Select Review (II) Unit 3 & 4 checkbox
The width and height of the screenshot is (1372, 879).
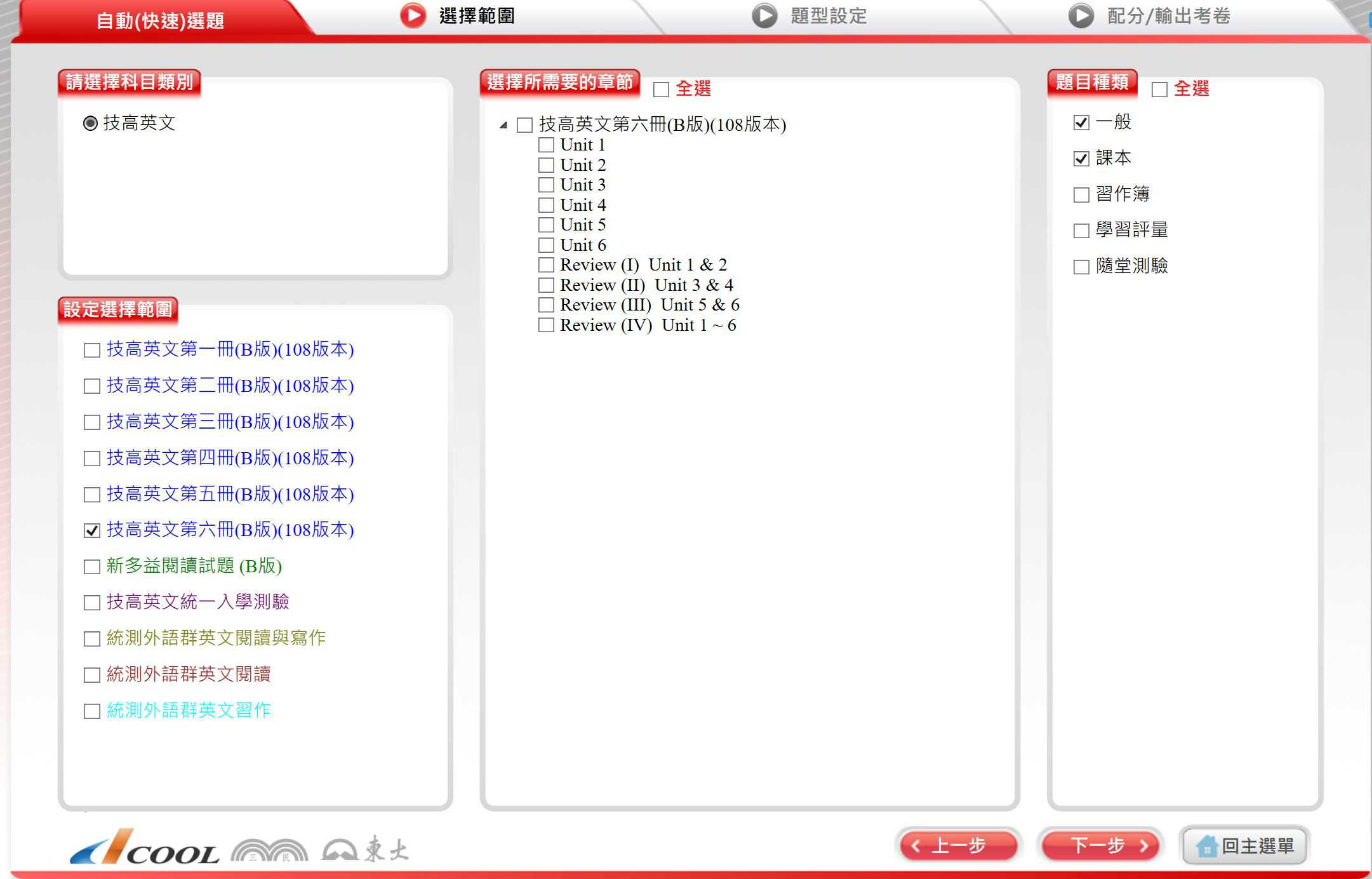(x=546, y=285)
